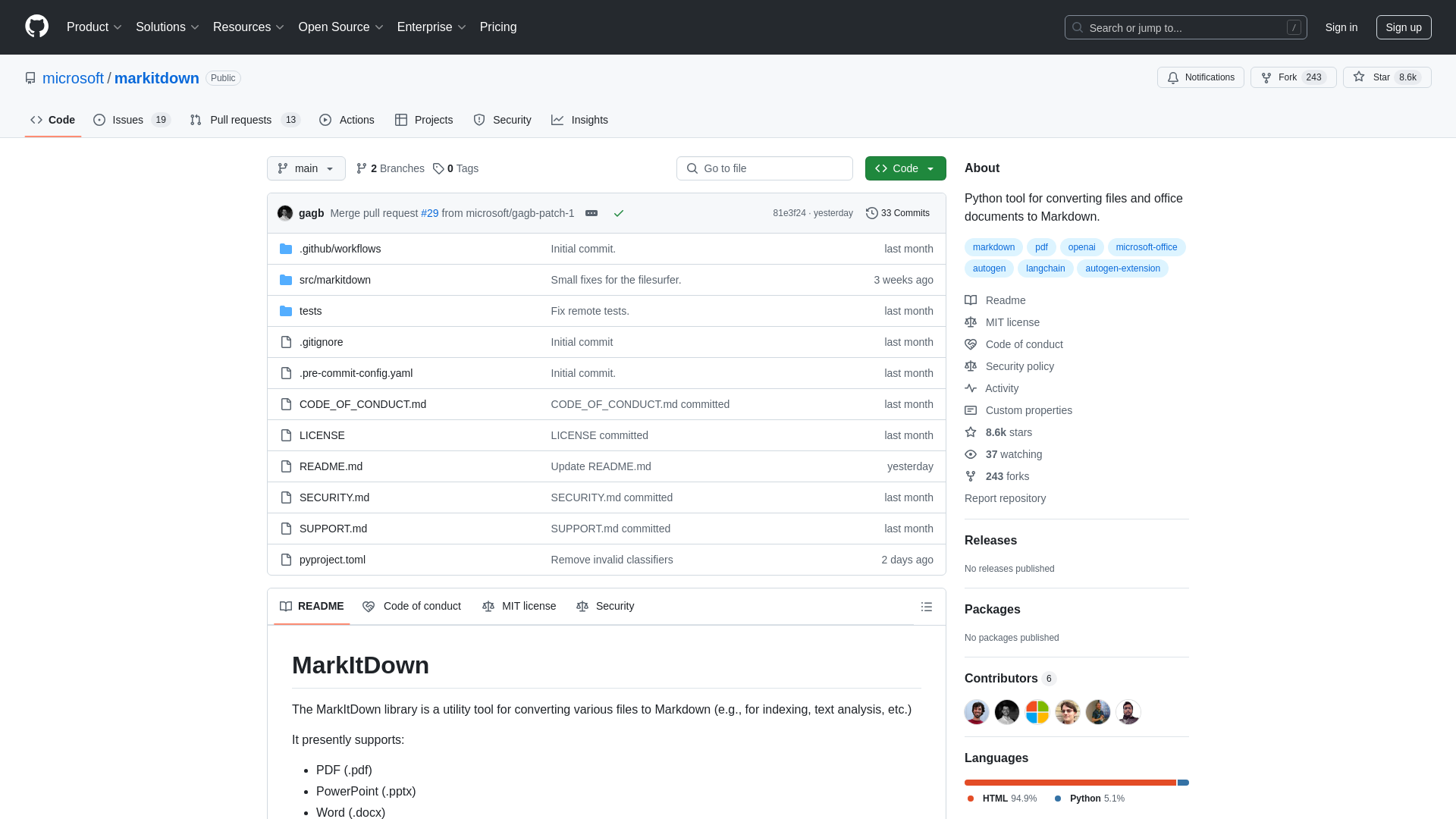This screenshot has height=819, width=1456.
Task: Click the Fork repository icon
Action: tap(1267, 77)
